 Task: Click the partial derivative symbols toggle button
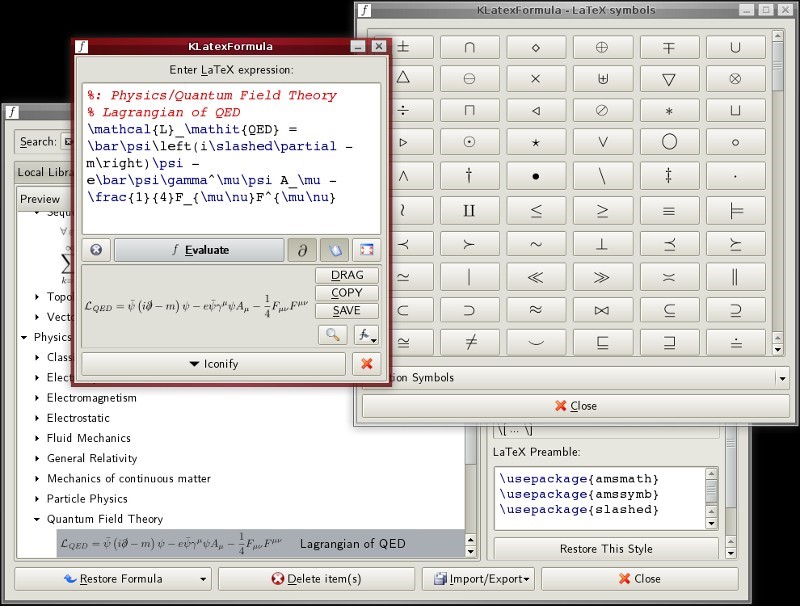tap(302, 250)
